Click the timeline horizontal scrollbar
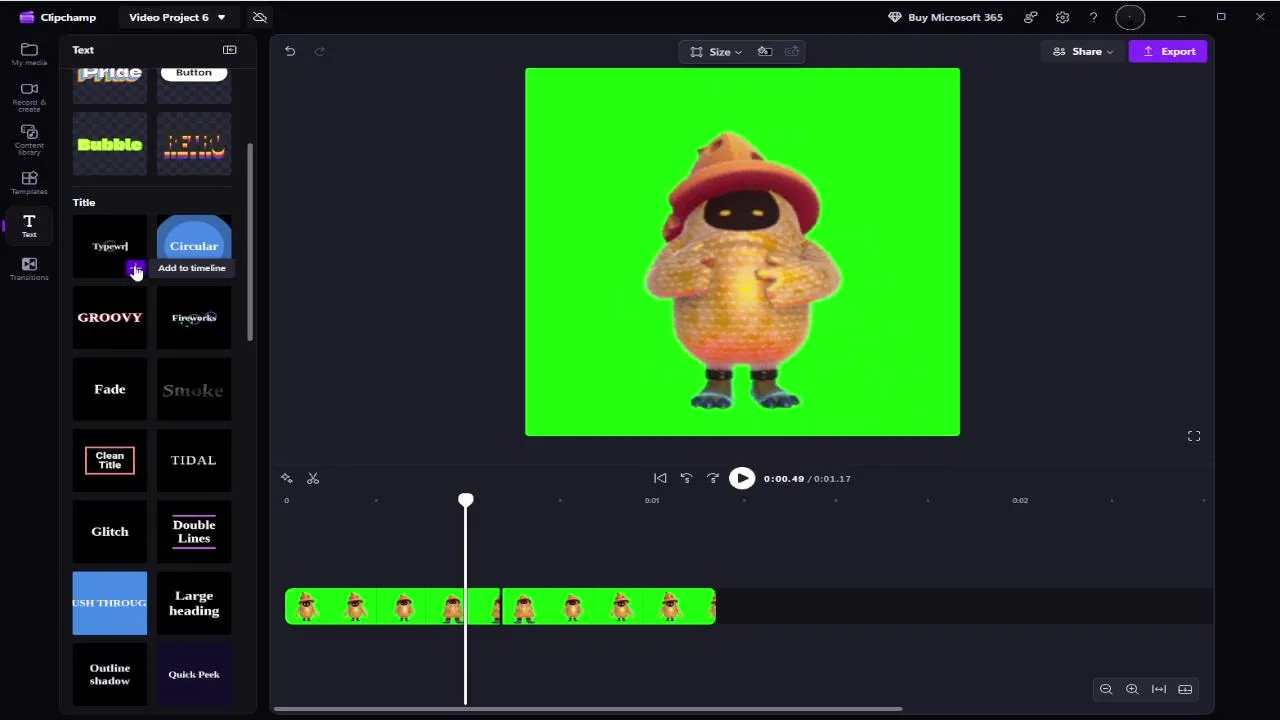 point(589,709)
